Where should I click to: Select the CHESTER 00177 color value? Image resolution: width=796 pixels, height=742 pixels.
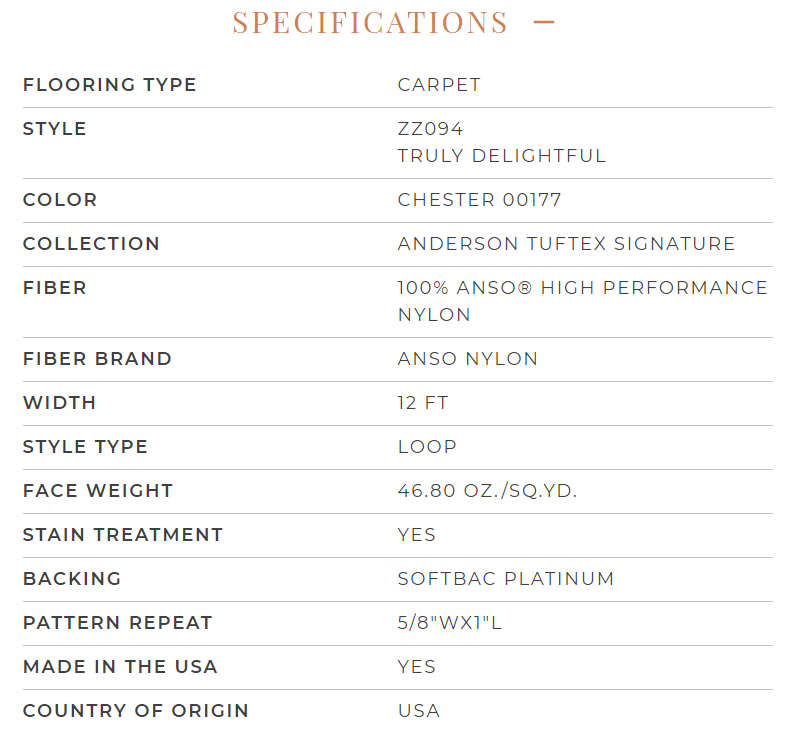click(x=479, y=200)
